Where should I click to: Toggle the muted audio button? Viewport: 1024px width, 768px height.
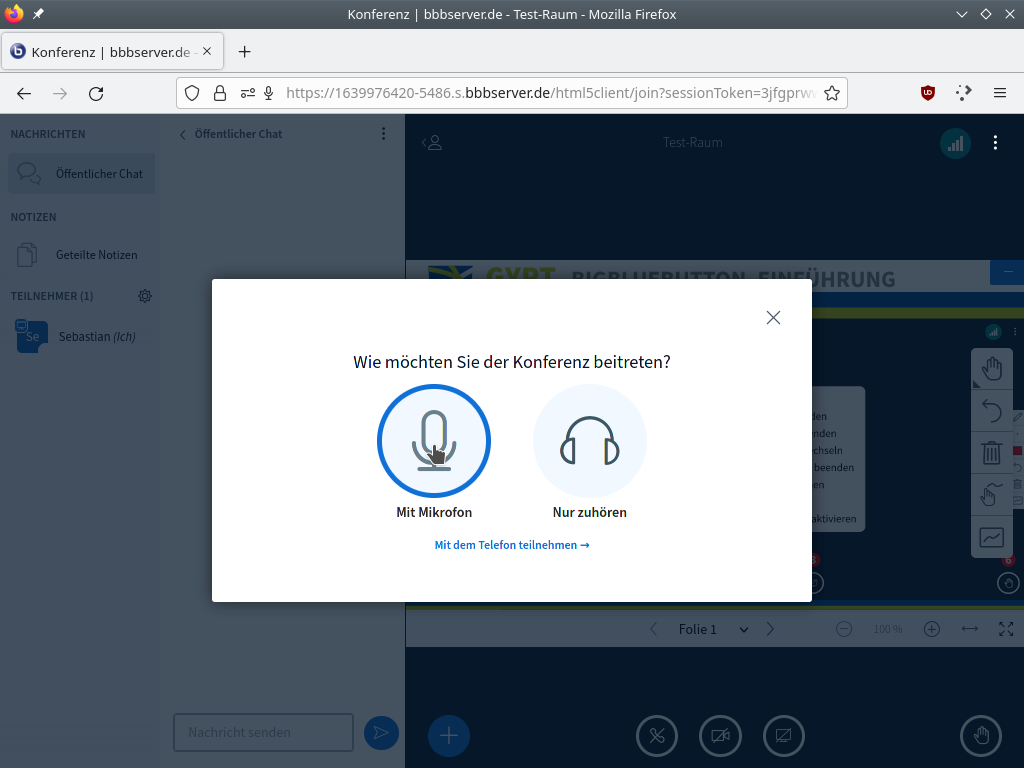pos(657,736)
